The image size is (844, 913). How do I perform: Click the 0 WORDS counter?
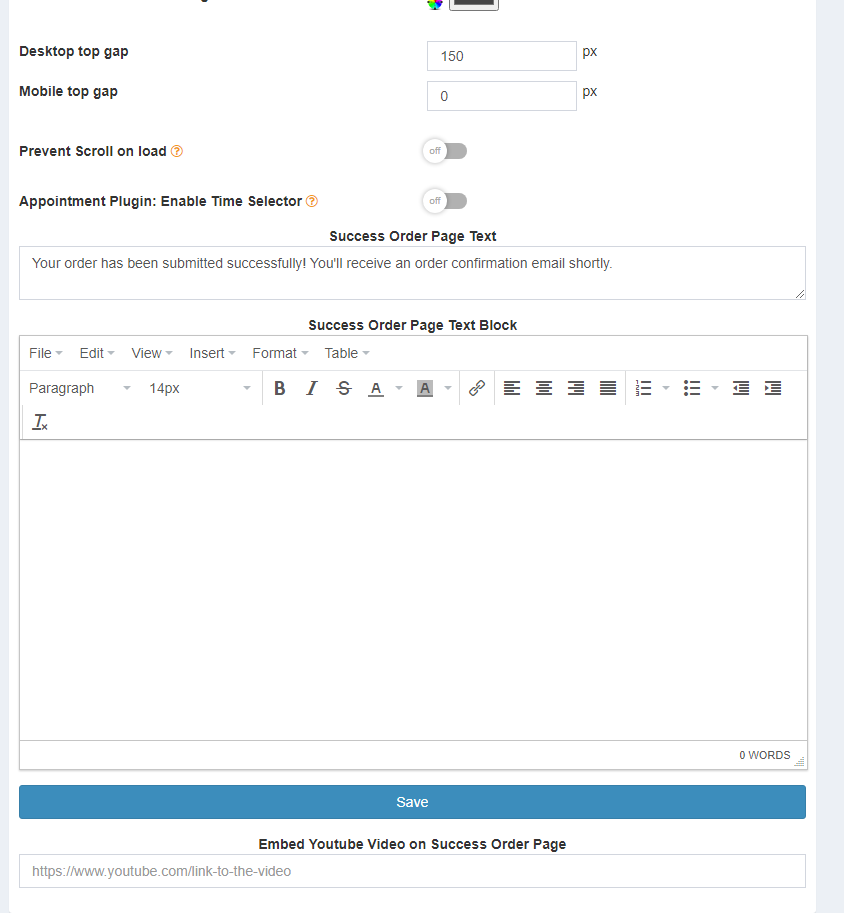pyautogui.click(x=765, y=755)
